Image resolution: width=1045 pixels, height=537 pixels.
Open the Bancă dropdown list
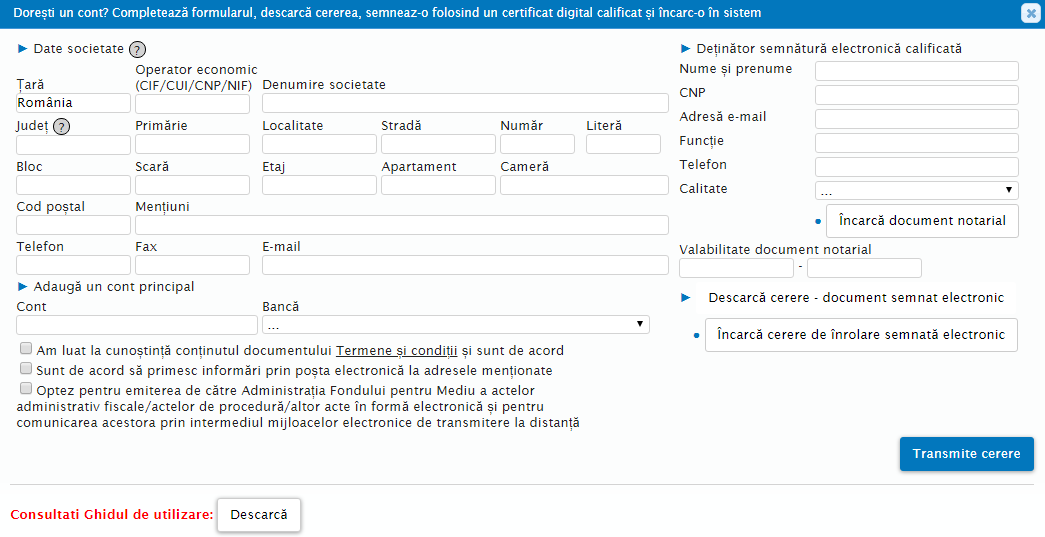[x=456, y=324]
